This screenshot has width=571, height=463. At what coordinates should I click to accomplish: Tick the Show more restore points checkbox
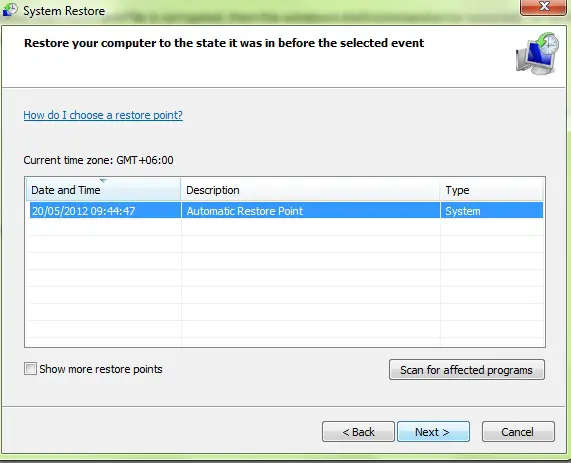pos(30,369)
